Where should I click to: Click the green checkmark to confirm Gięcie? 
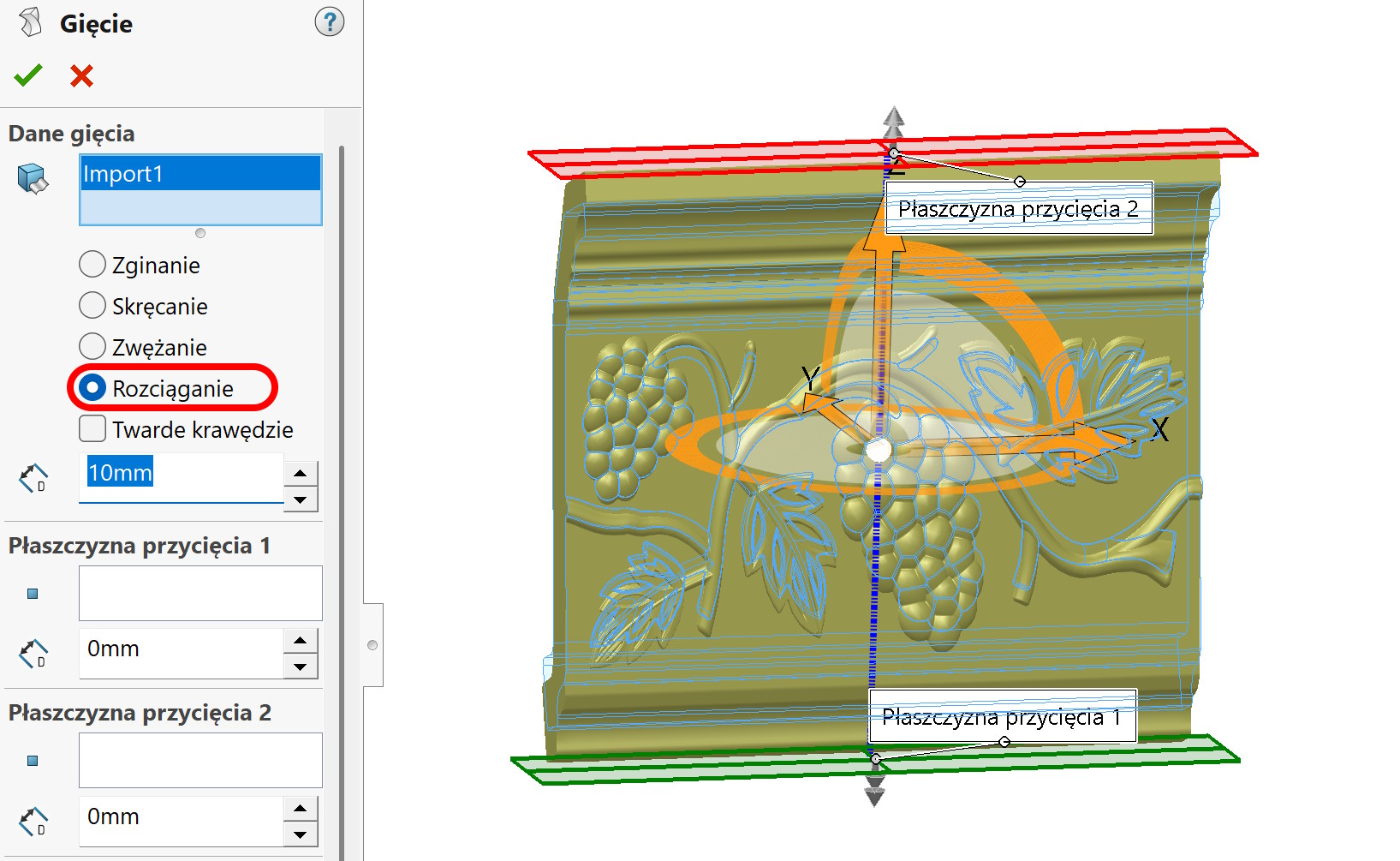click(28, 76)
